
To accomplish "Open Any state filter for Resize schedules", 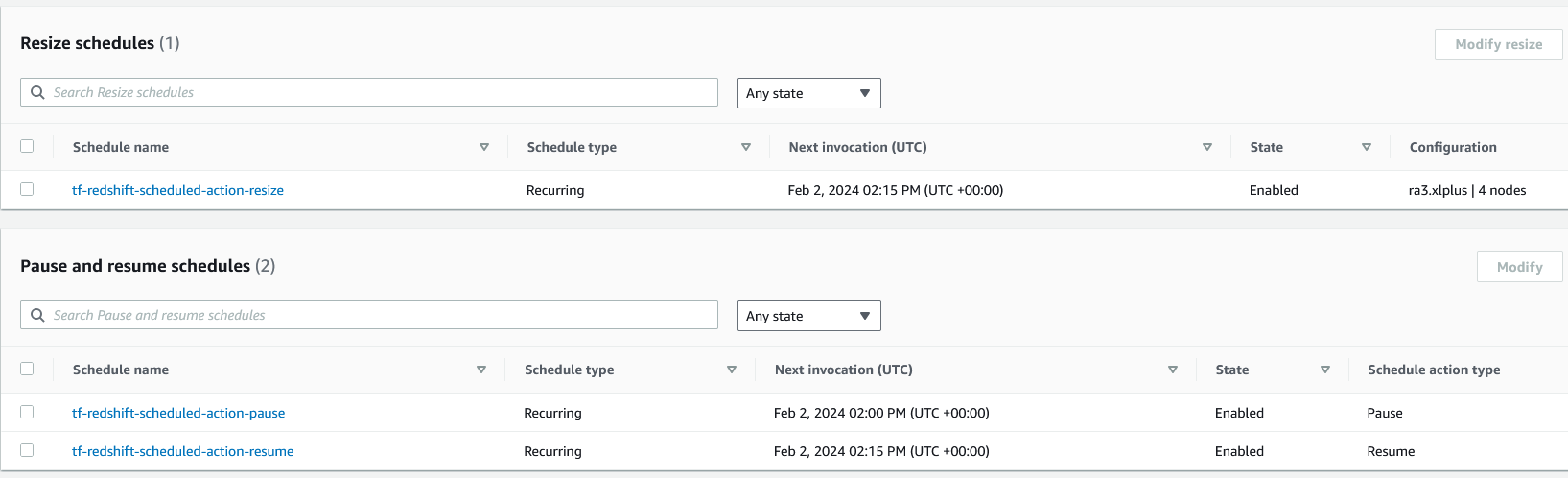I will tap(808, 93).
